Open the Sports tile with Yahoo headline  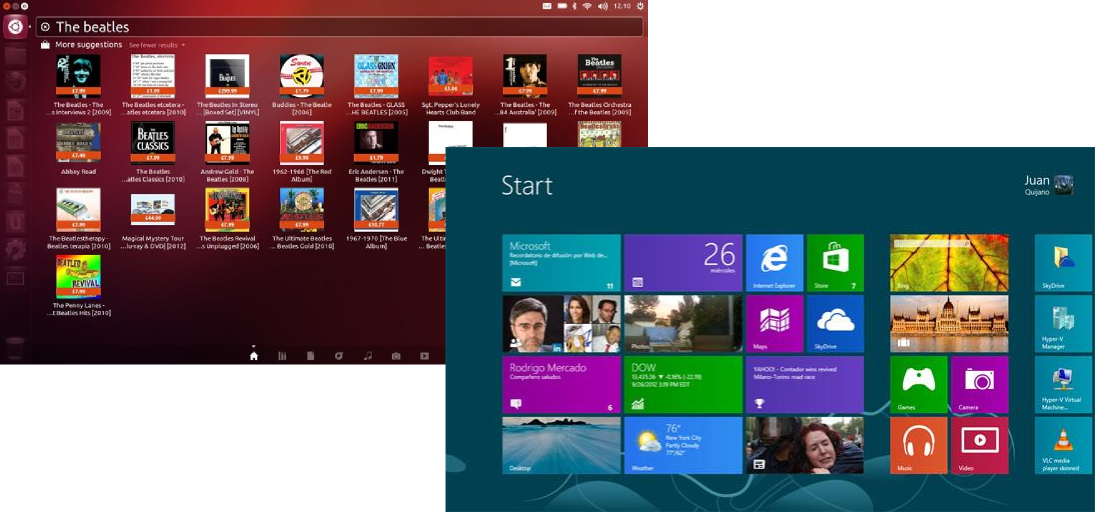pyautogui.click(x=804, y=384)
